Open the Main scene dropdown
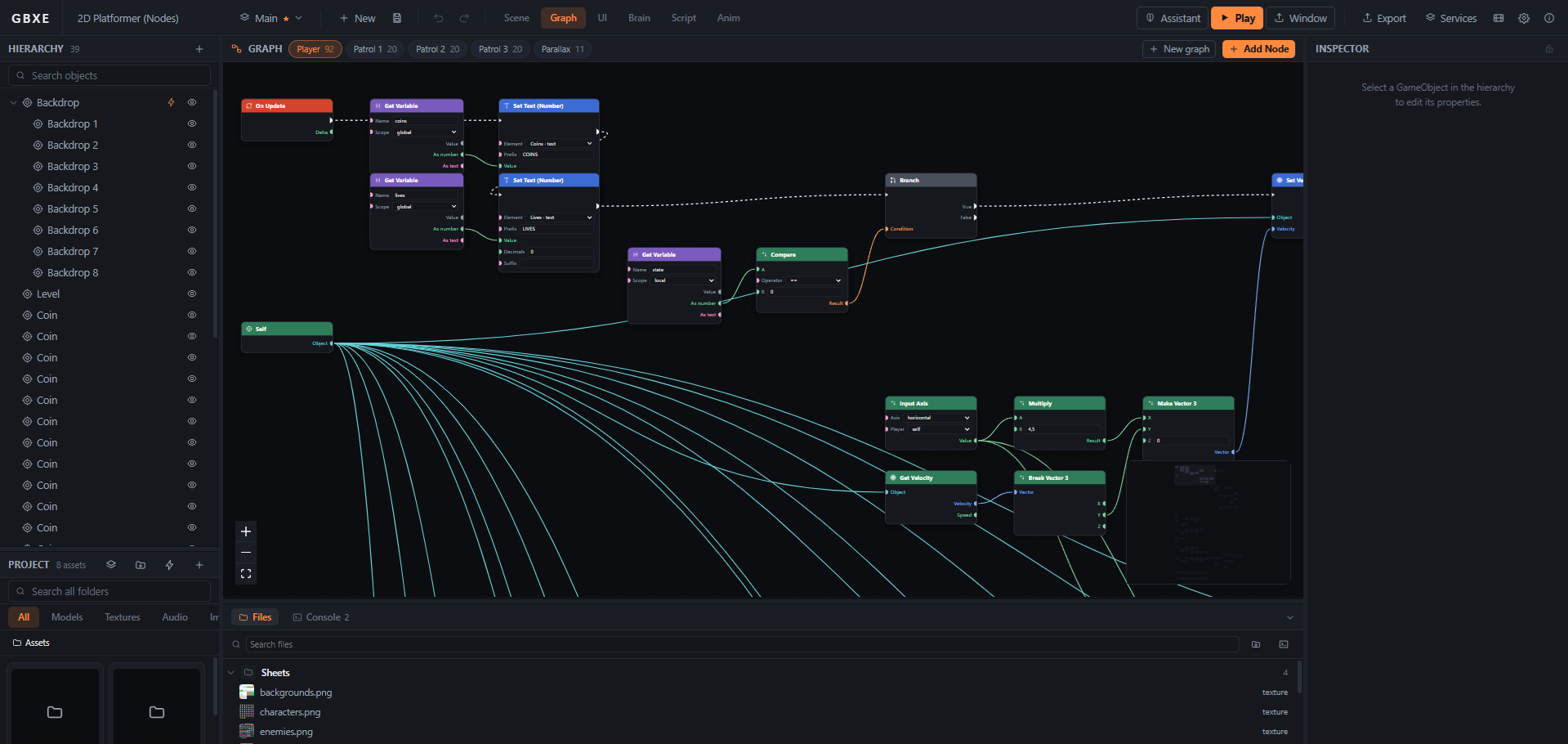The image size is (1568, 744). click(270, 18)
